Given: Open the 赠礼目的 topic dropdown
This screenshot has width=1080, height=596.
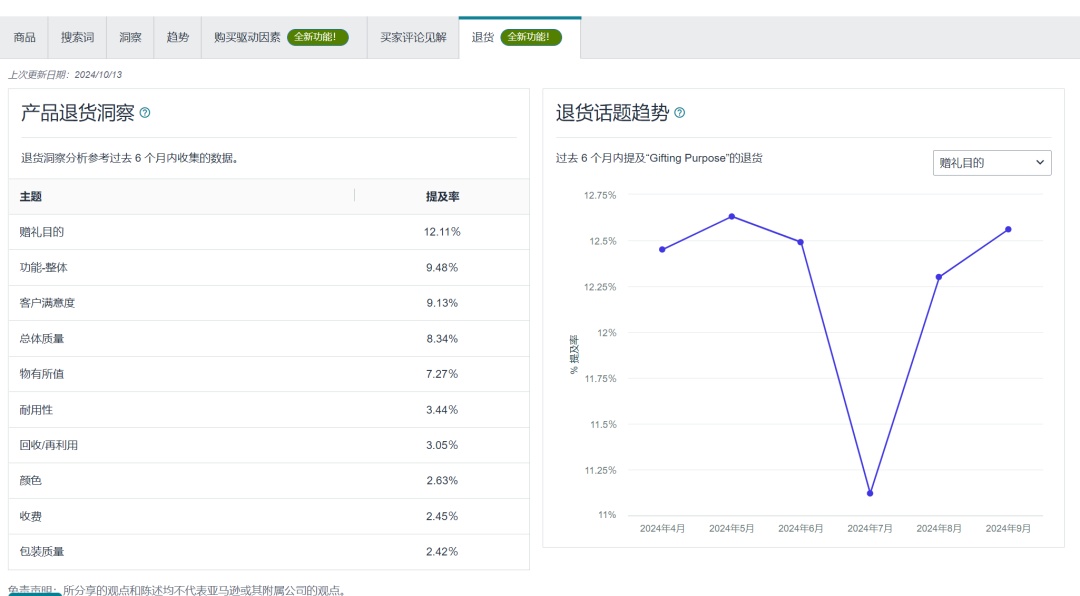Looking at the screenshot, I should pos(991,162).
